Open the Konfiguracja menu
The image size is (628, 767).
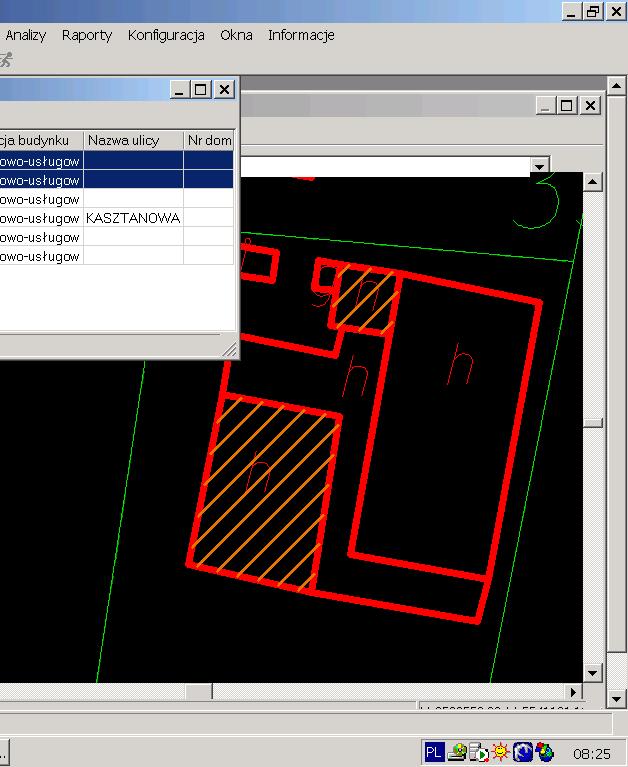[x=166, y=35]
